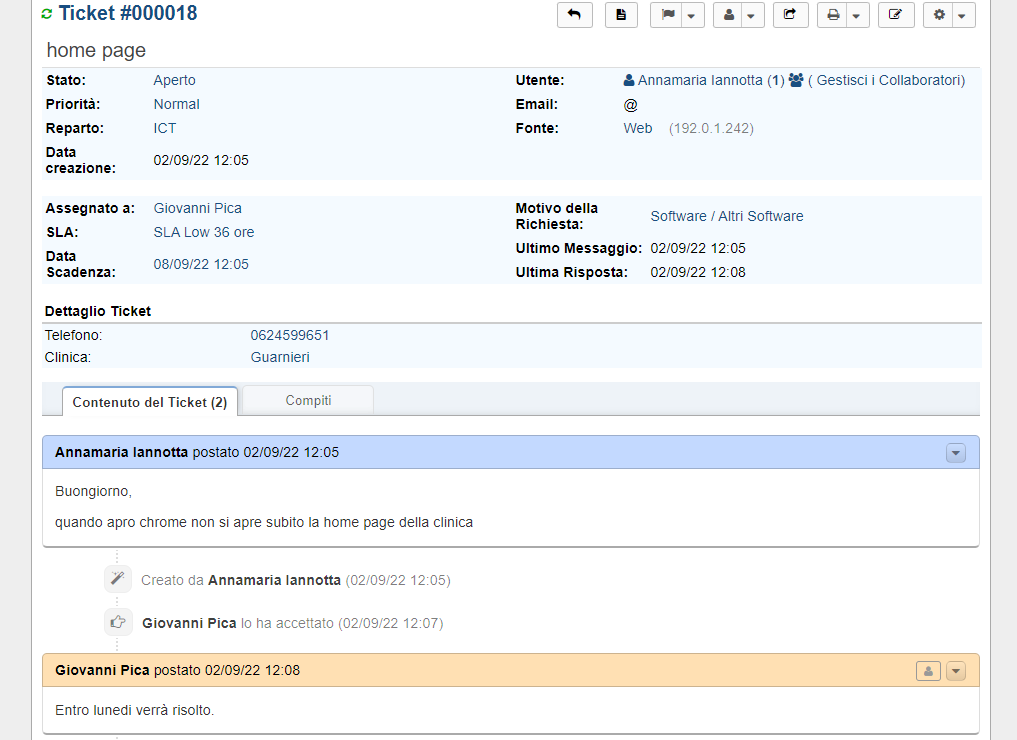Click the assignee Giovanni Pica link

197,208
